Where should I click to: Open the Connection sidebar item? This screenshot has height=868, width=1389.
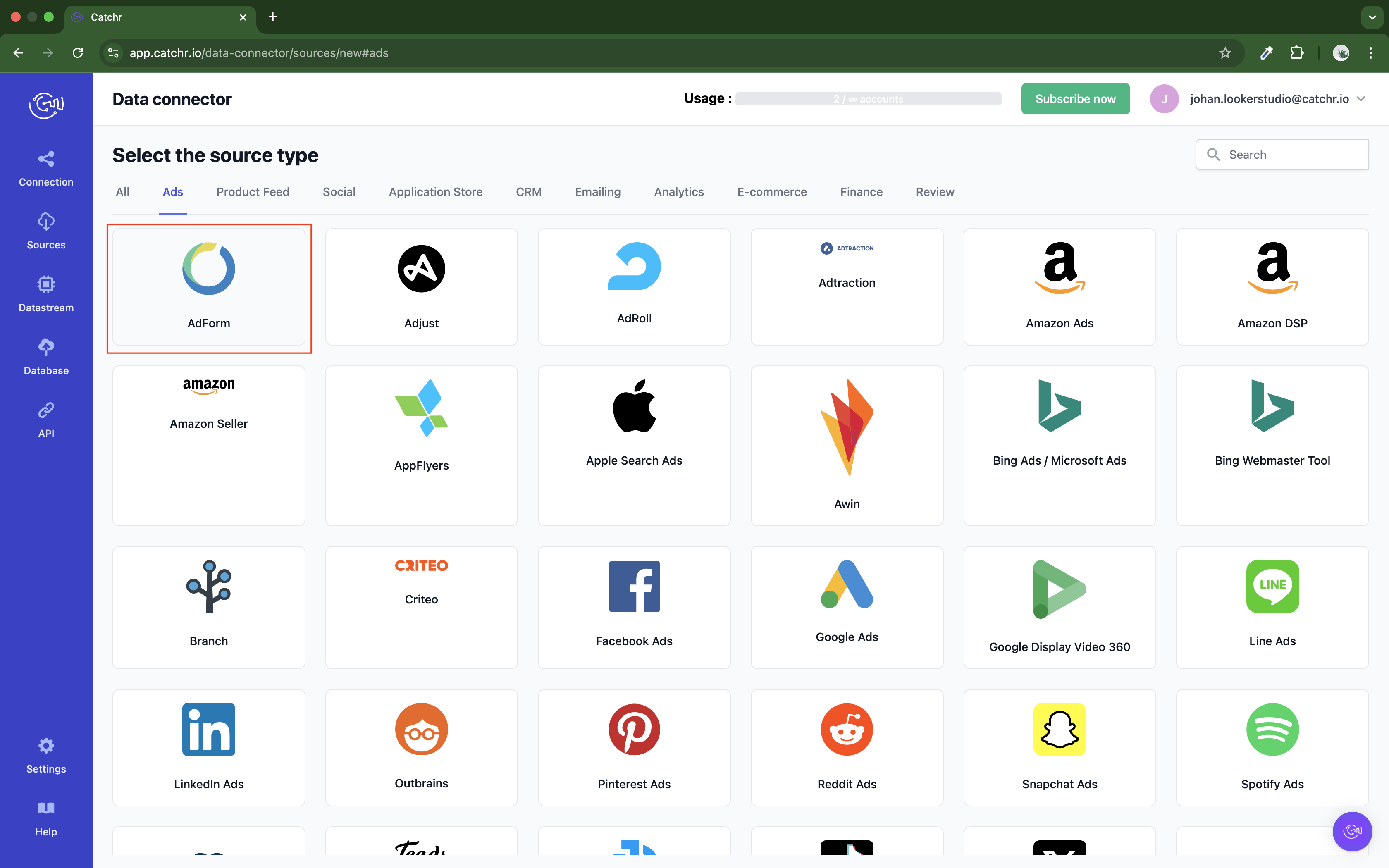click(x=46, y=169)
